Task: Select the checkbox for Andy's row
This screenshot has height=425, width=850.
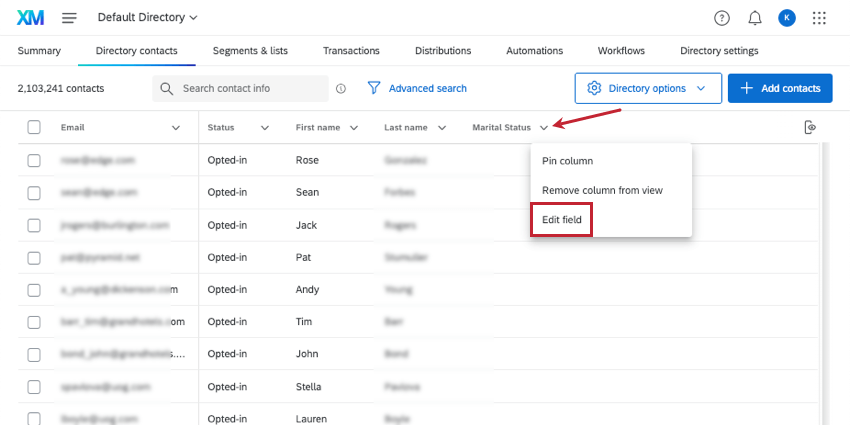Action: tap(34, 290)
